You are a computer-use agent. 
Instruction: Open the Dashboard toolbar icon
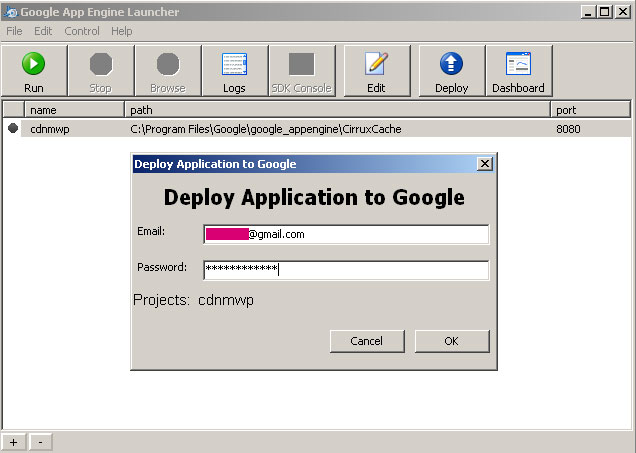point(518,64)
